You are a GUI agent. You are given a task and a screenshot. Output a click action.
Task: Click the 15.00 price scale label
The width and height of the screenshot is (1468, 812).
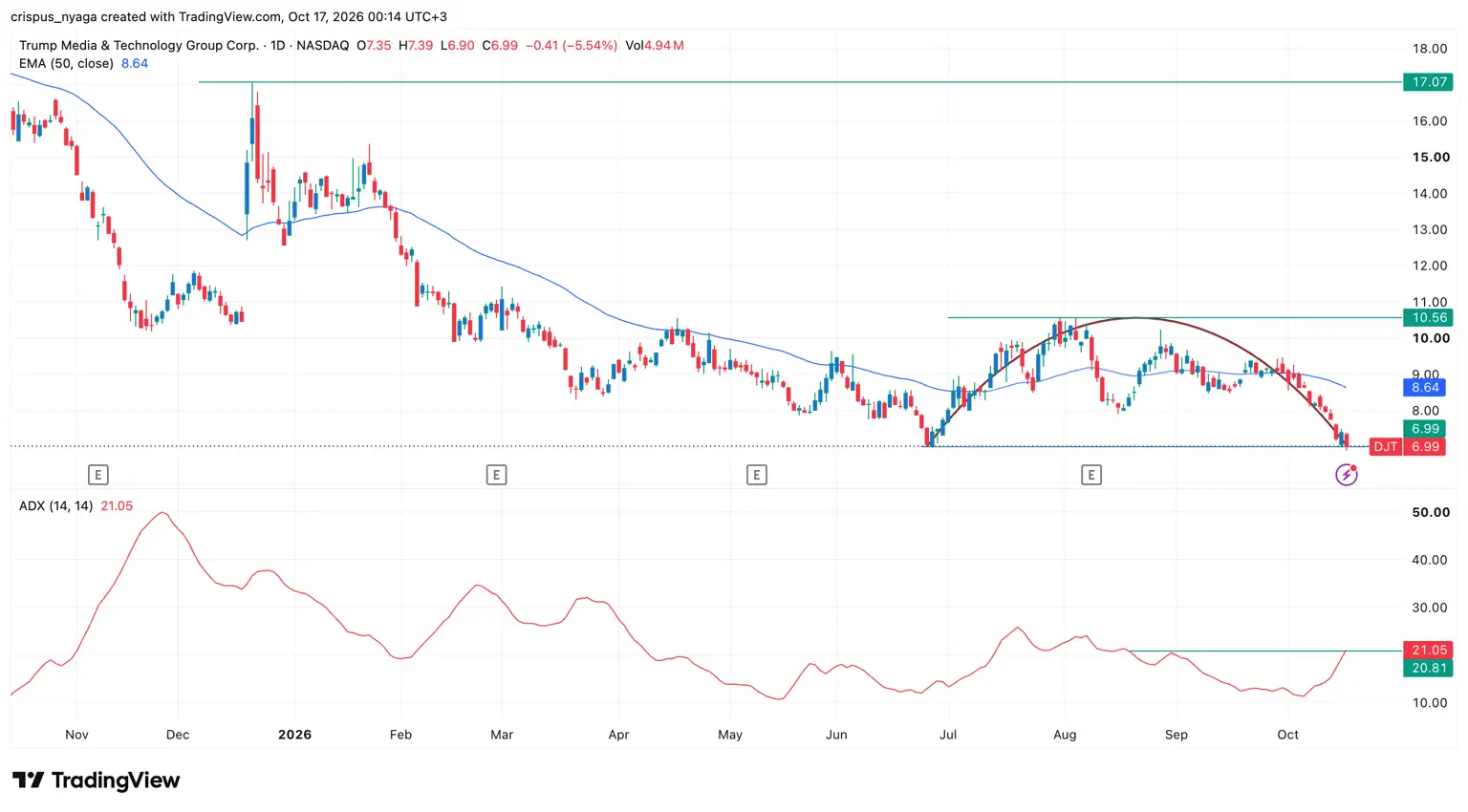pyautogui.click(x=1431, y=158)
